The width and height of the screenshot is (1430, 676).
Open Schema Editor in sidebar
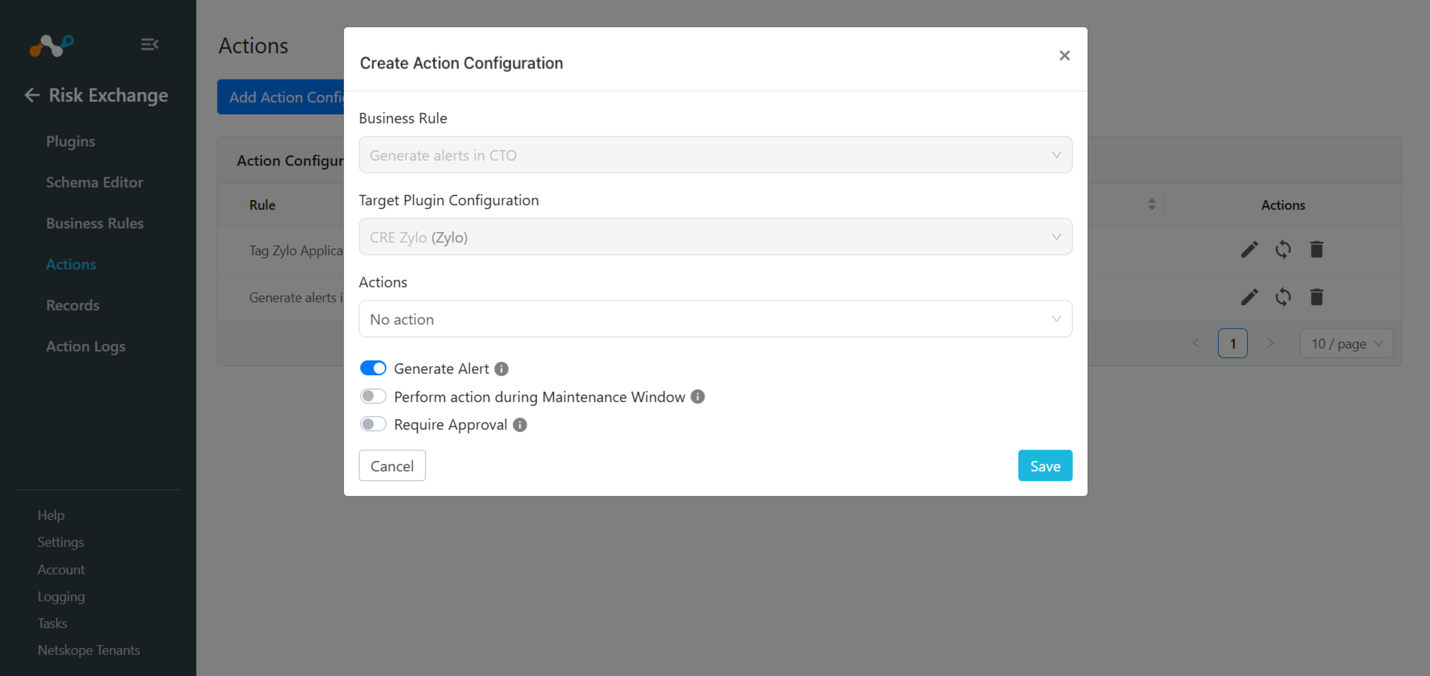95,182
